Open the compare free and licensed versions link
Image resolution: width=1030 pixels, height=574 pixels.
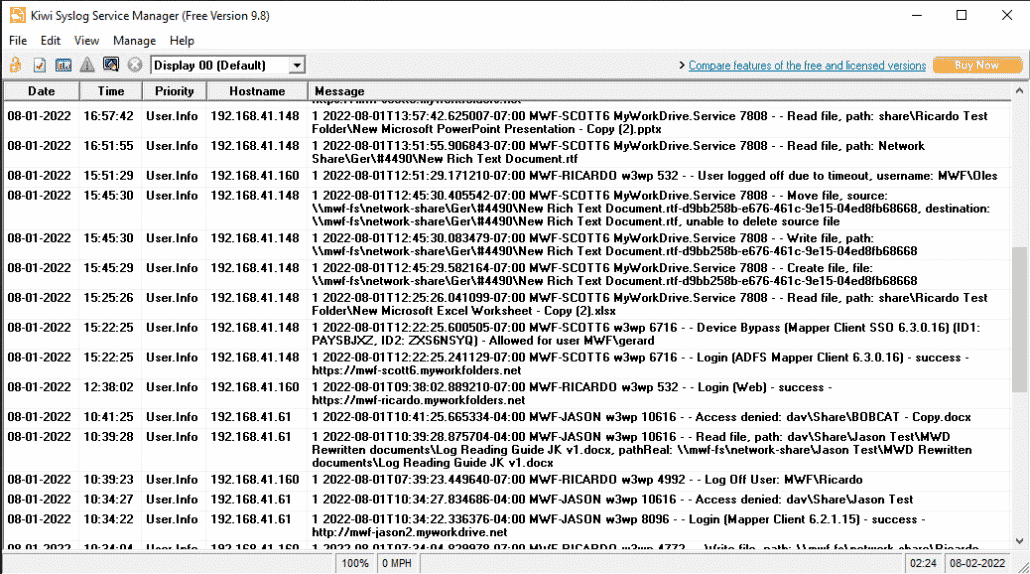(x=807, y=66)
